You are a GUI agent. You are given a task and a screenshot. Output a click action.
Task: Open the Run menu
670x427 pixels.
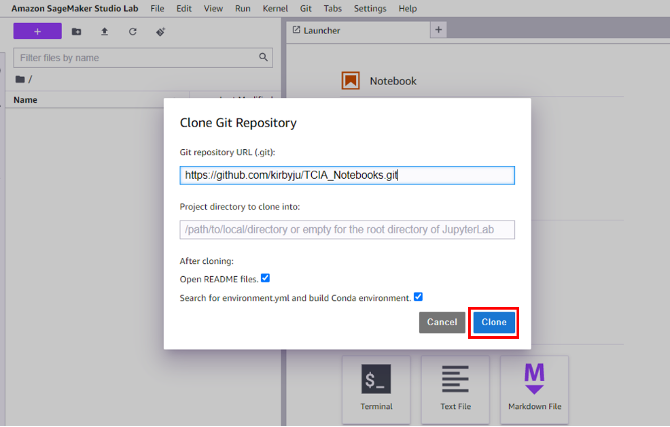242,9
